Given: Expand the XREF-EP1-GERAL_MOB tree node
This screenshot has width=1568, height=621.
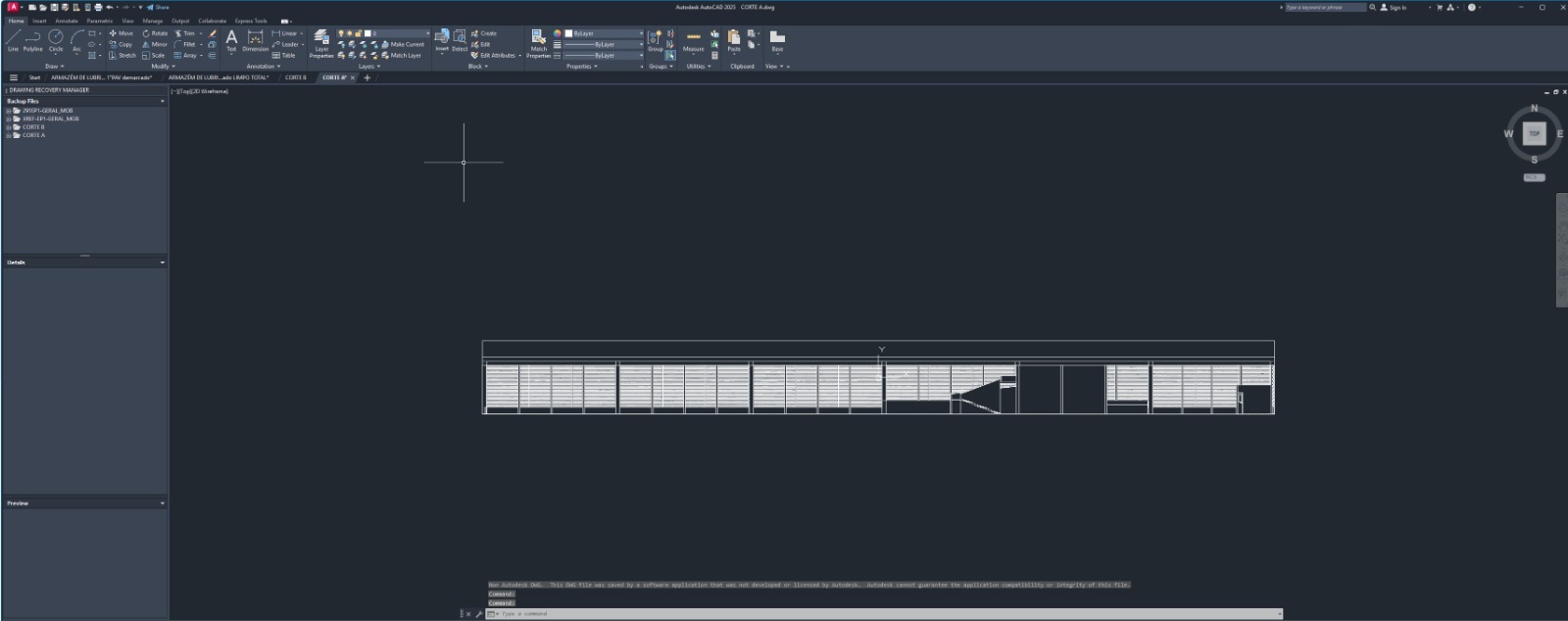Looking at the screenshot, I should [9, 119].
